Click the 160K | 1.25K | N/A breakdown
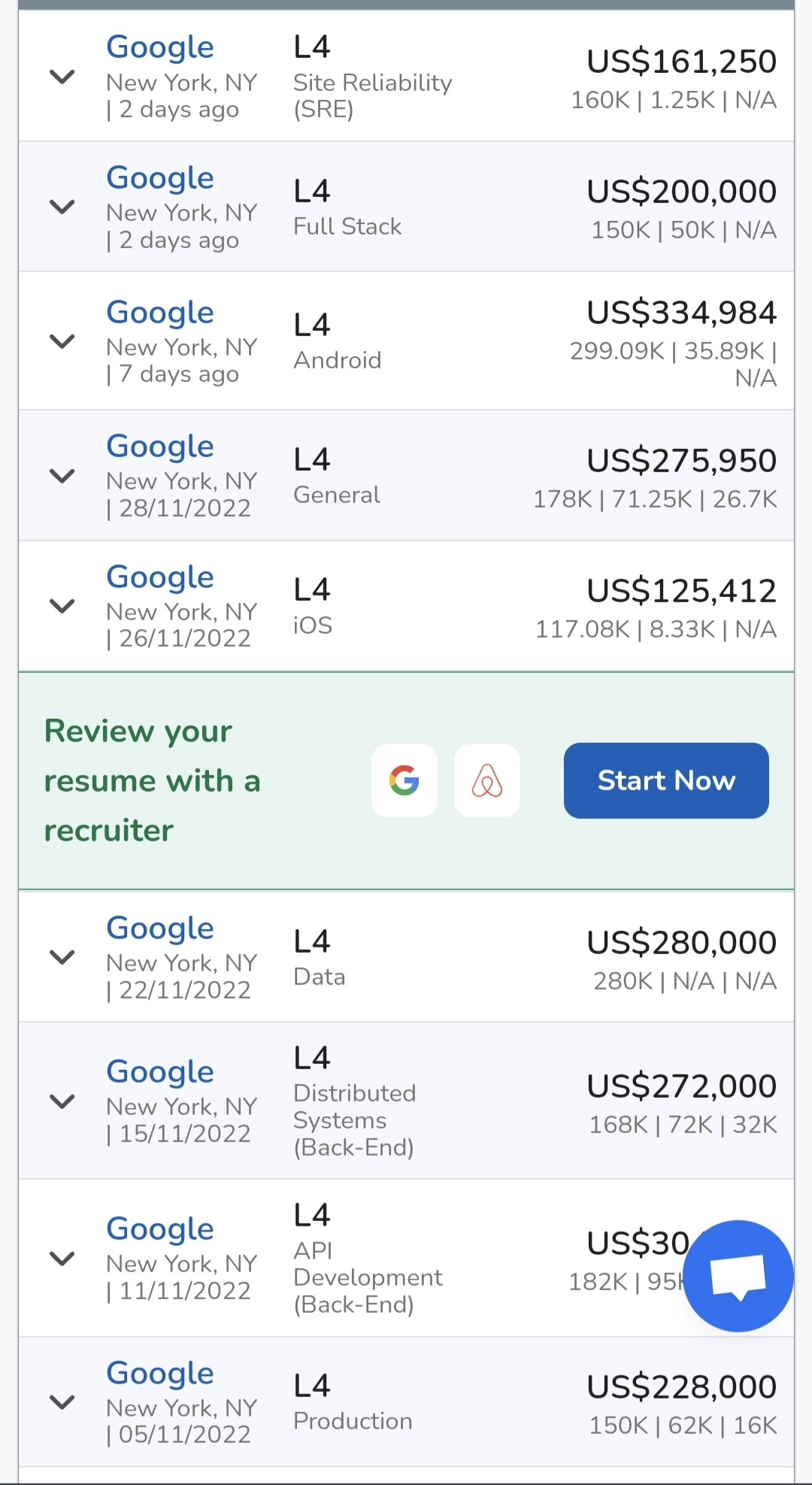 point(674,100)
